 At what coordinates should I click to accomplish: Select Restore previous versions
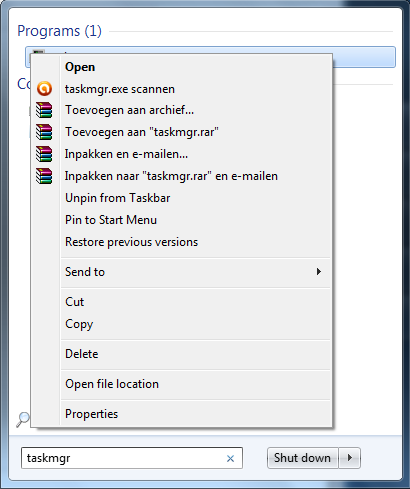[x=132, y=242]
